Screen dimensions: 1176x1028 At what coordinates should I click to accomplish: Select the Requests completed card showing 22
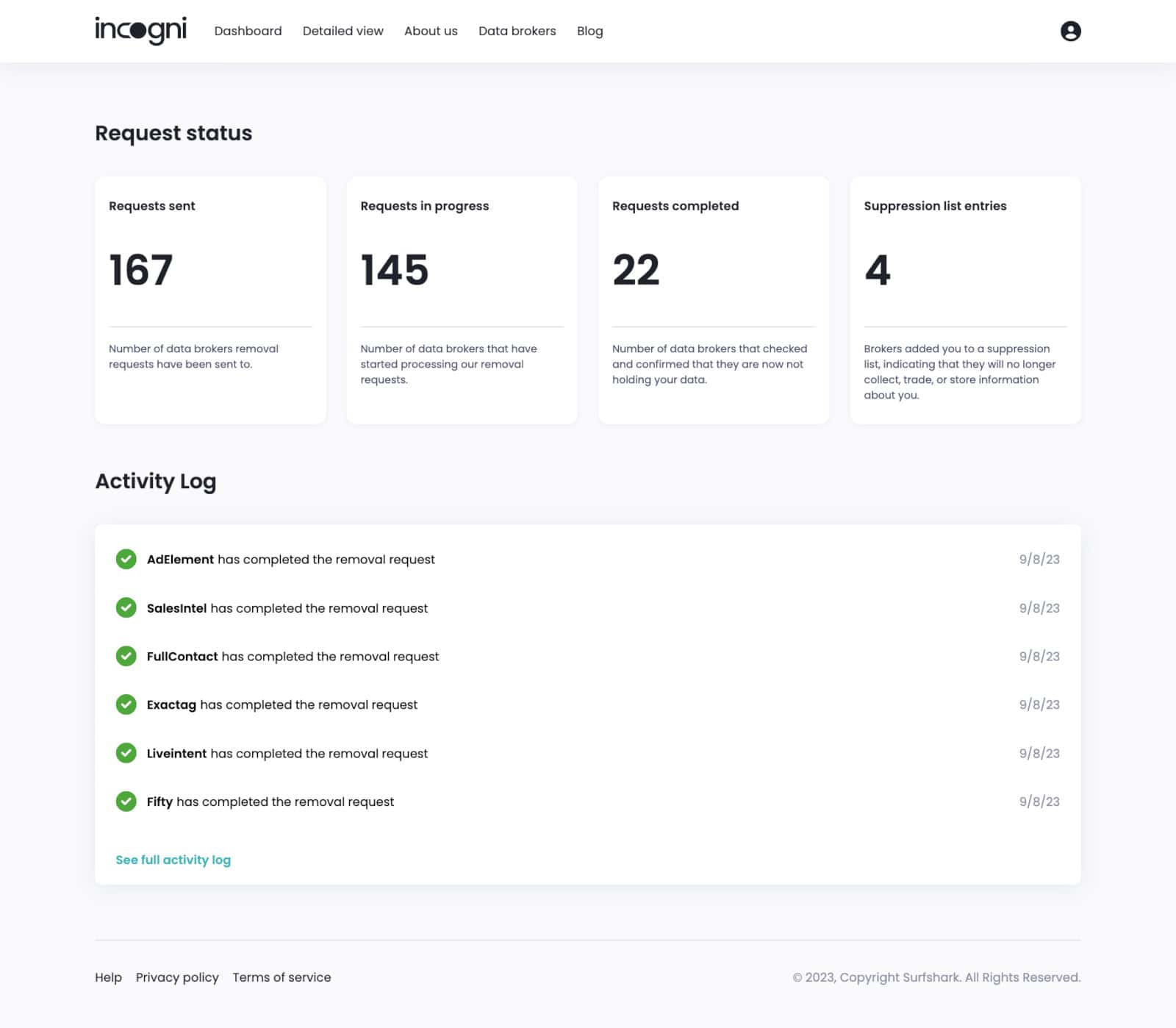(x=714, y=299)
